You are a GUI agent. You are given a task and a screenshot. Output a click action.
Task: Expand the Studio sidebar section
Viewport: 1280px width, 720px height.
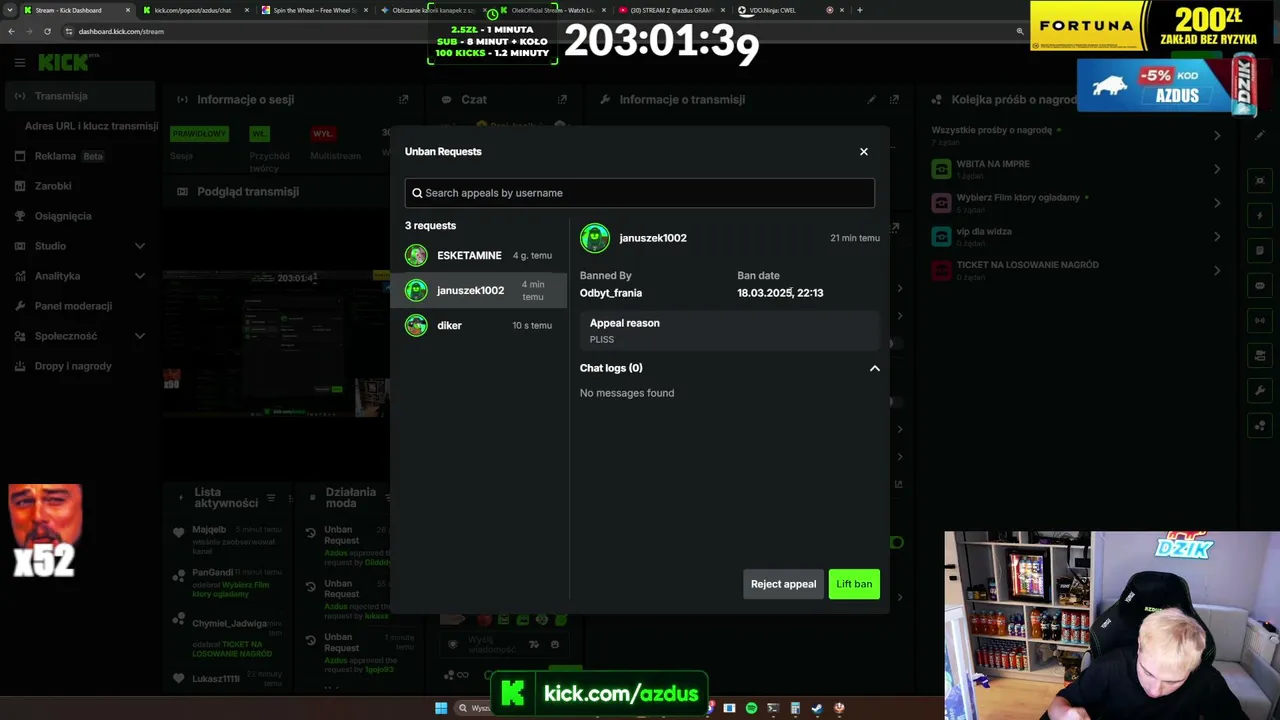(139, 246)
